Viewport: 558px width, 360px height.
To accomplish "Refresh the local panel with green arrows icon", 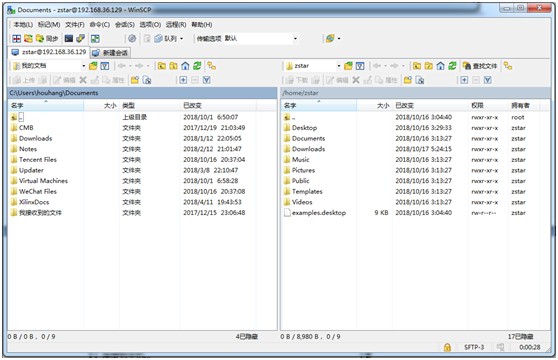I will (x=197, y=66).
